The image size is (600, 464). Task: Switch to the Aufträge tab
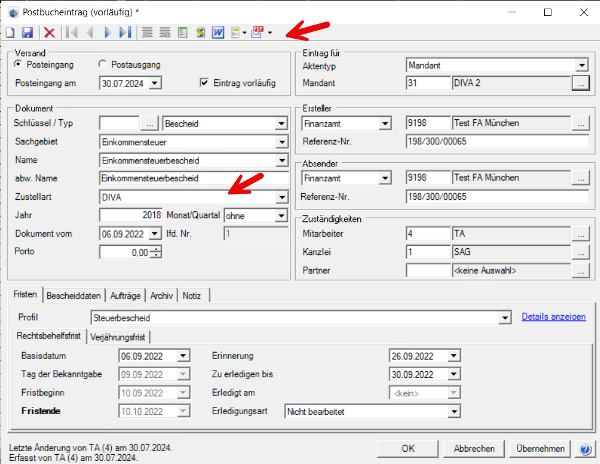126,296
